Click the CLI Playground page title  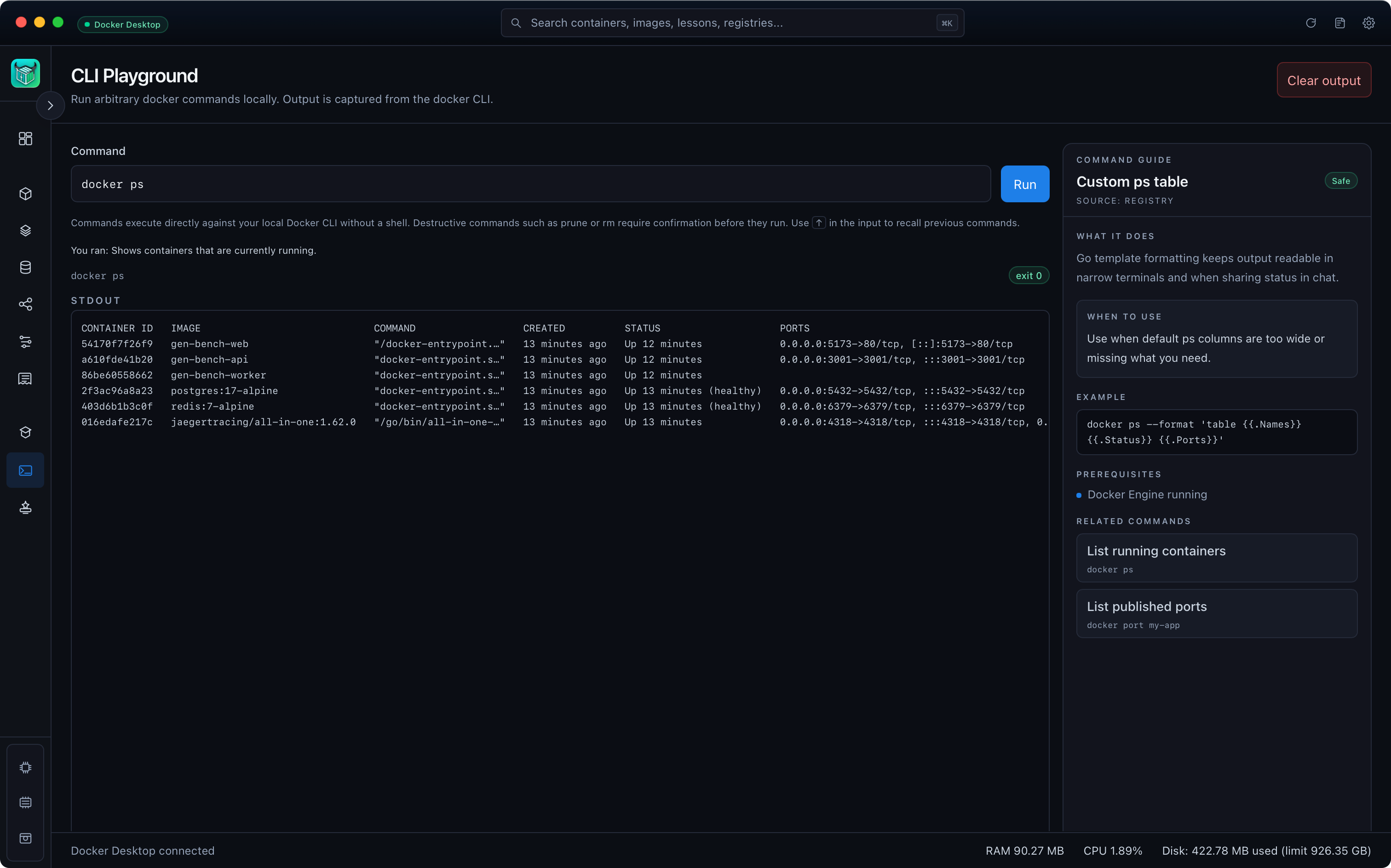click(134, 76)
